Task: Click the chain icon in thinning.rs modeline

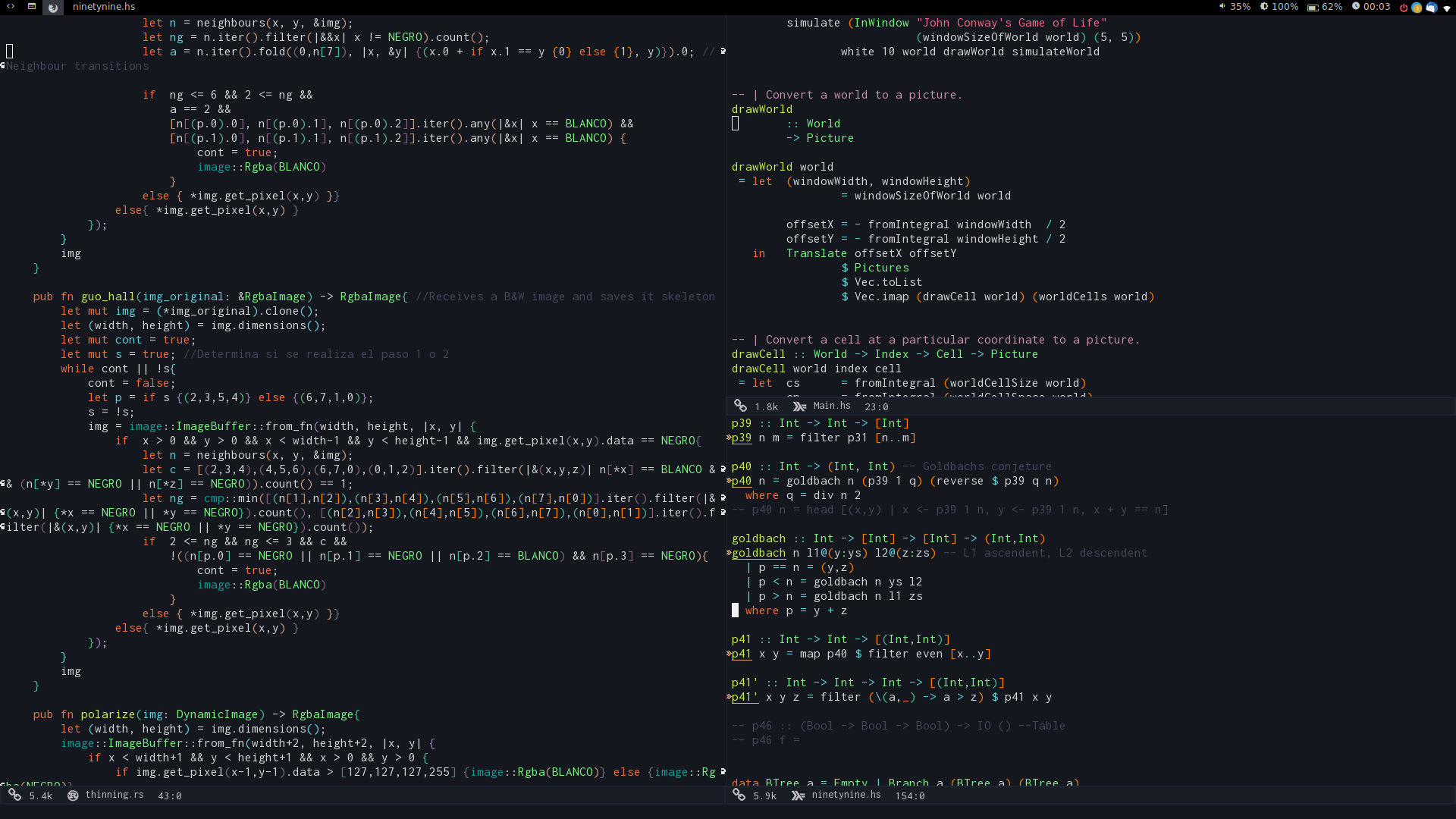Action: [14, 795]
